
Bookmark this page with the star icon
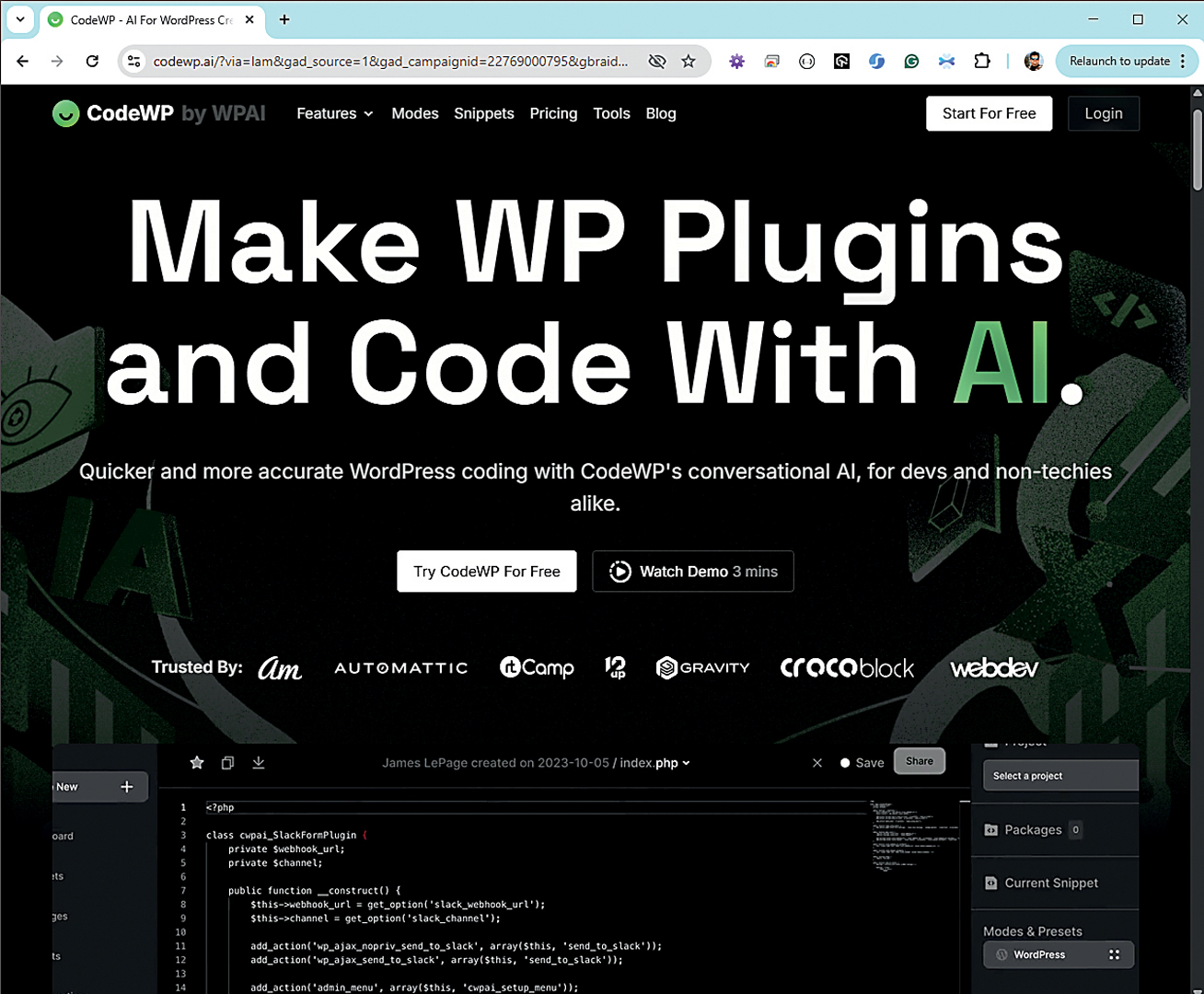coord(689,62)
